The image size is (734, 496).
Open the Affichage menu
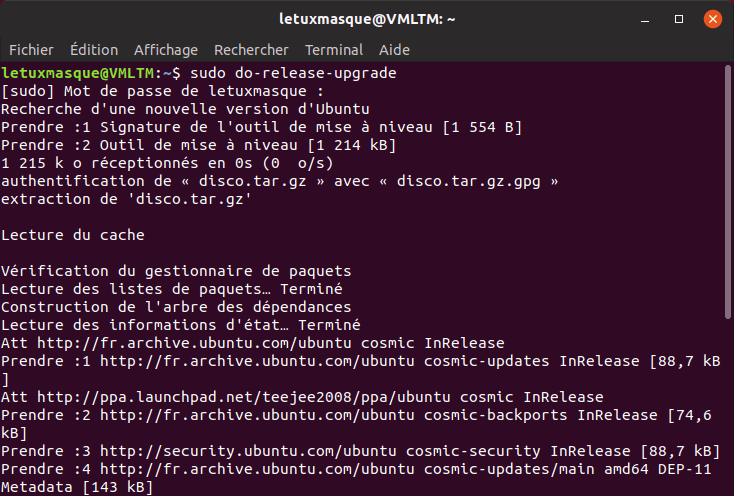pos(166,50)
